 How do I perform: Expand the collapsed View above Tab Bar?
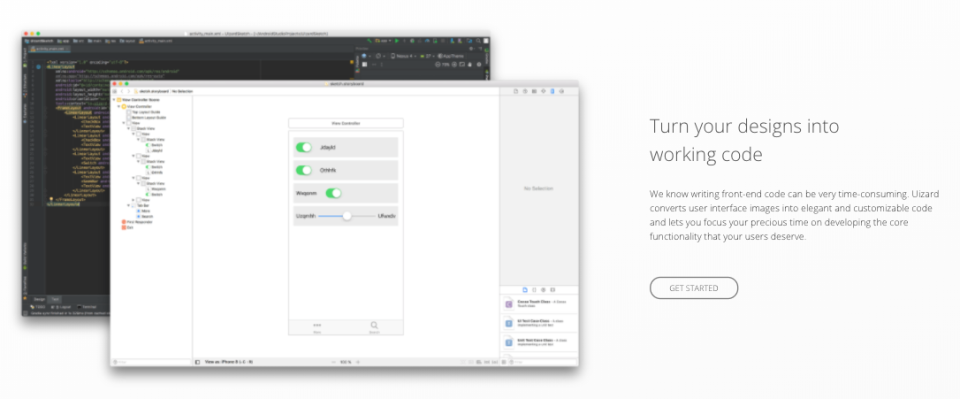[133, 200]
